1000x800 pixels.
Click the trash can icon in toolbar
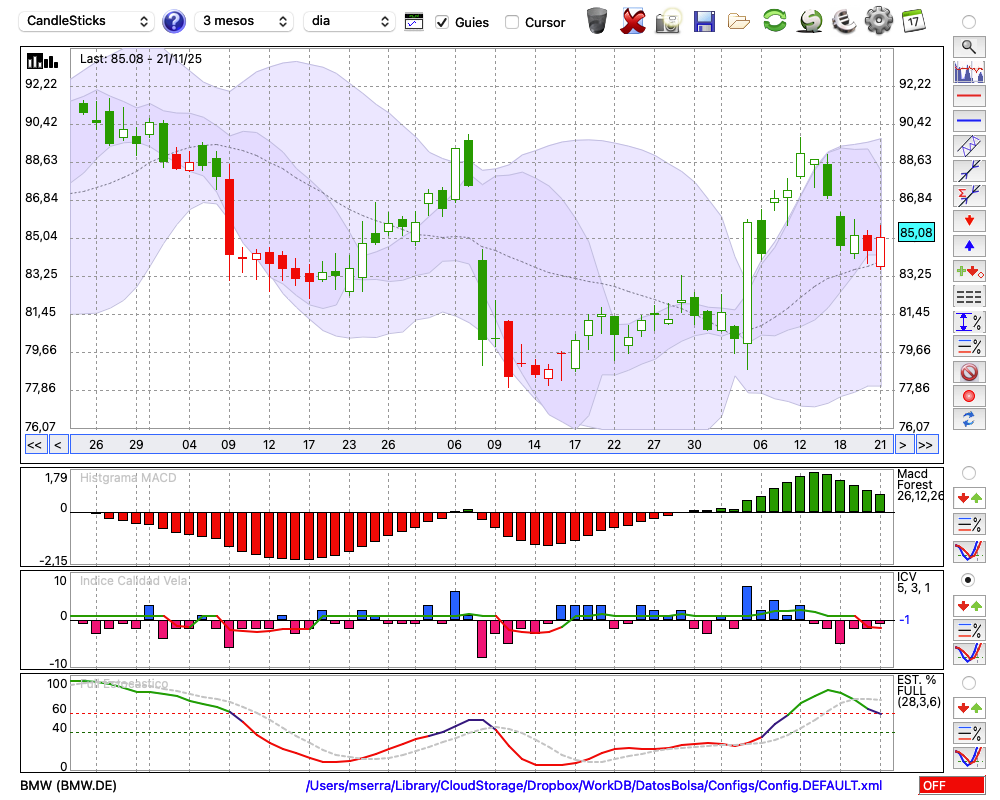(x=597, y=20)
